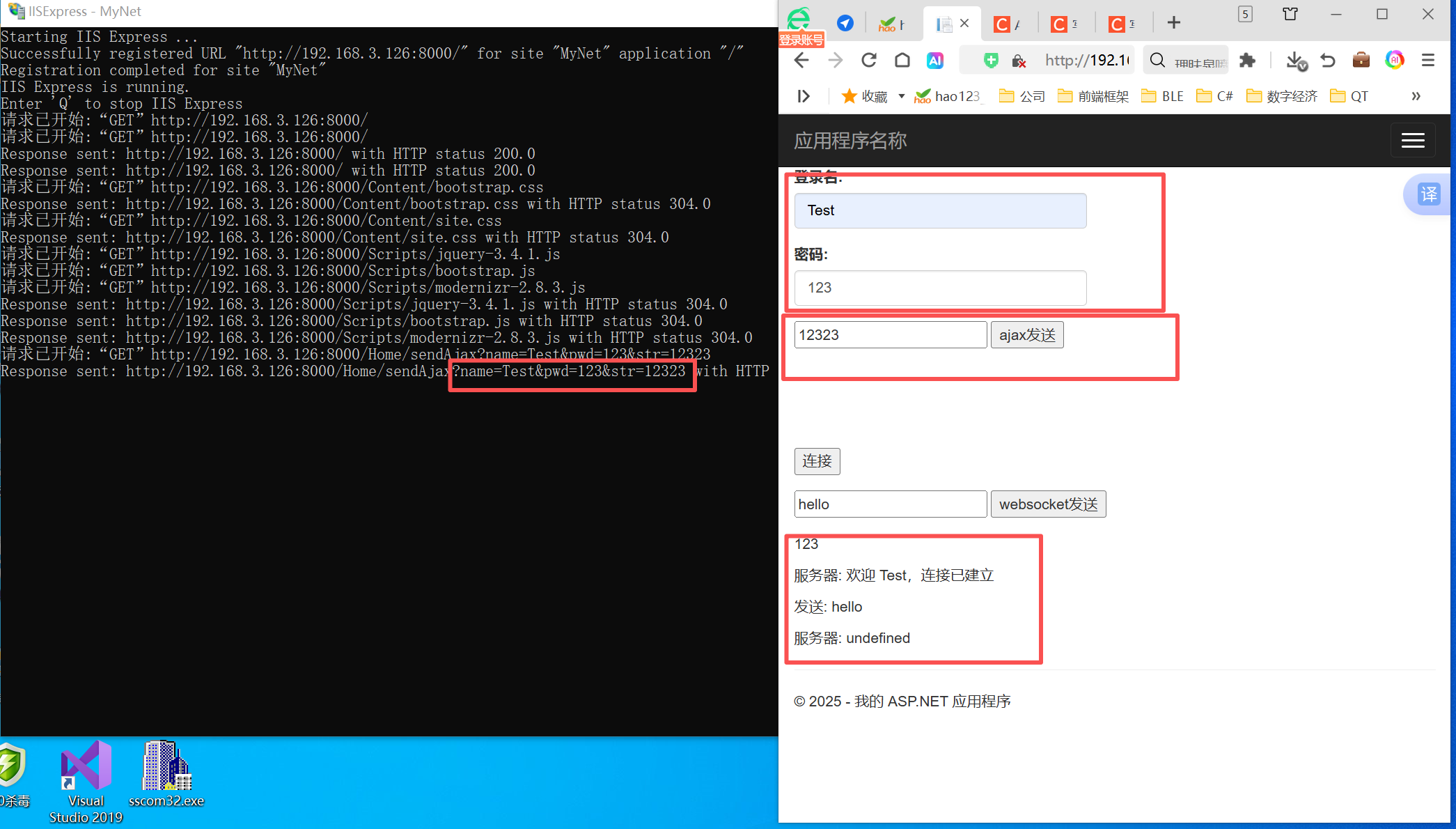Expand more bookmarks with the double chevron
Screen dimensions: 1456x829
(1416, 96)
